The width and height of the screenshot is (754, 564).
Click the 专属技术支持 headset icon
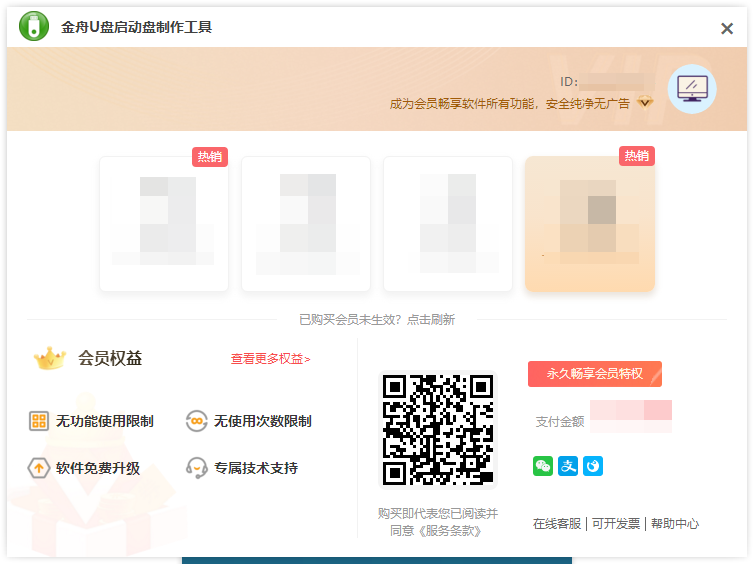click(x=196, y=468)
